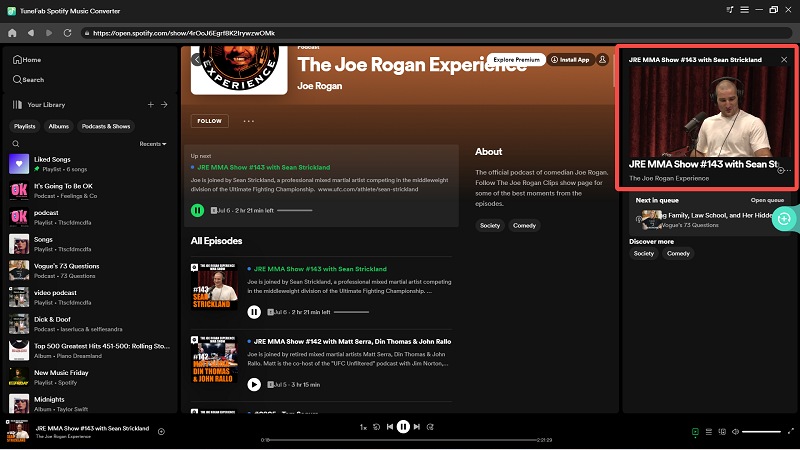
Task: Click the plus icon beside Your Library
Action: click(x=151, y=104)
